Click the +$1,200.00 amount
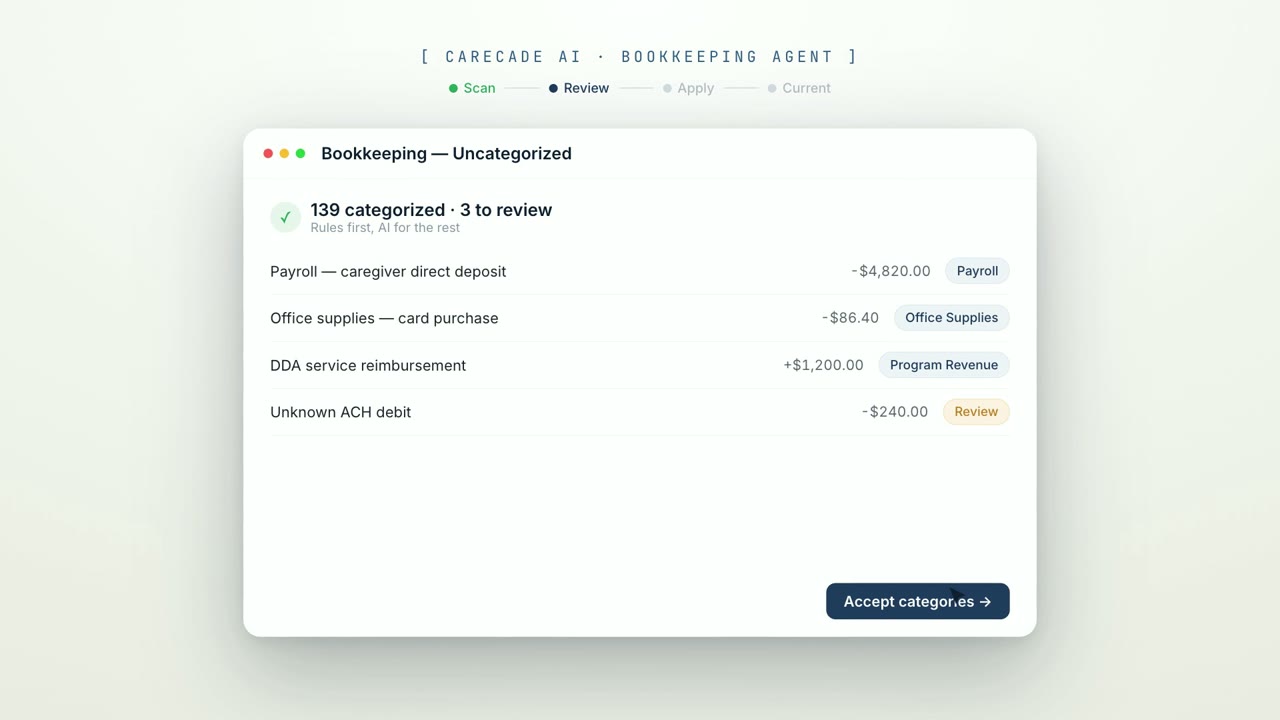Screen dimensions: 1280x720 (823, 365)
